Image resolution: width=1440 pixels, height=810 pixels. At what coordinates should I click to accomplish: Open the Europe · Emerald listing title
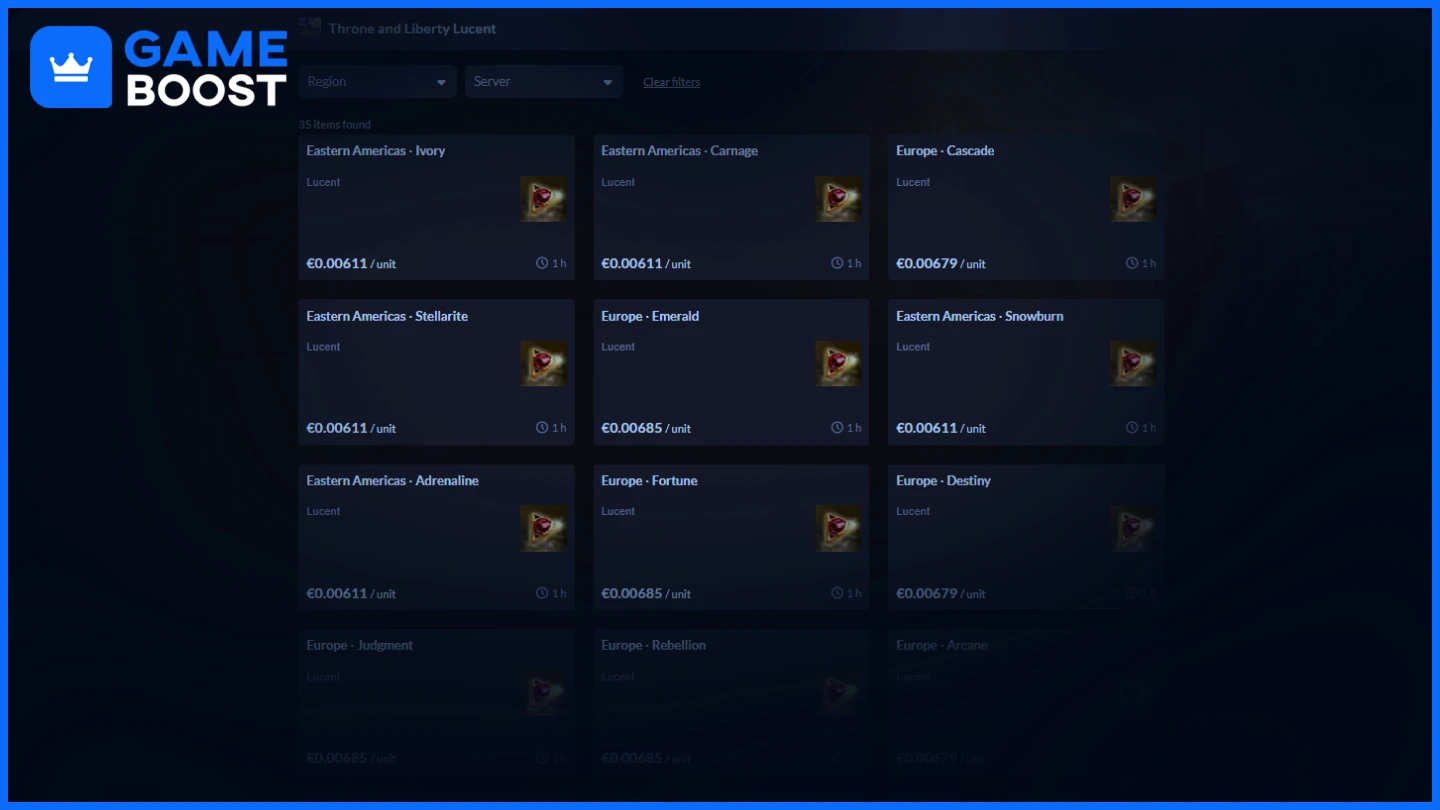click(650, 316)
